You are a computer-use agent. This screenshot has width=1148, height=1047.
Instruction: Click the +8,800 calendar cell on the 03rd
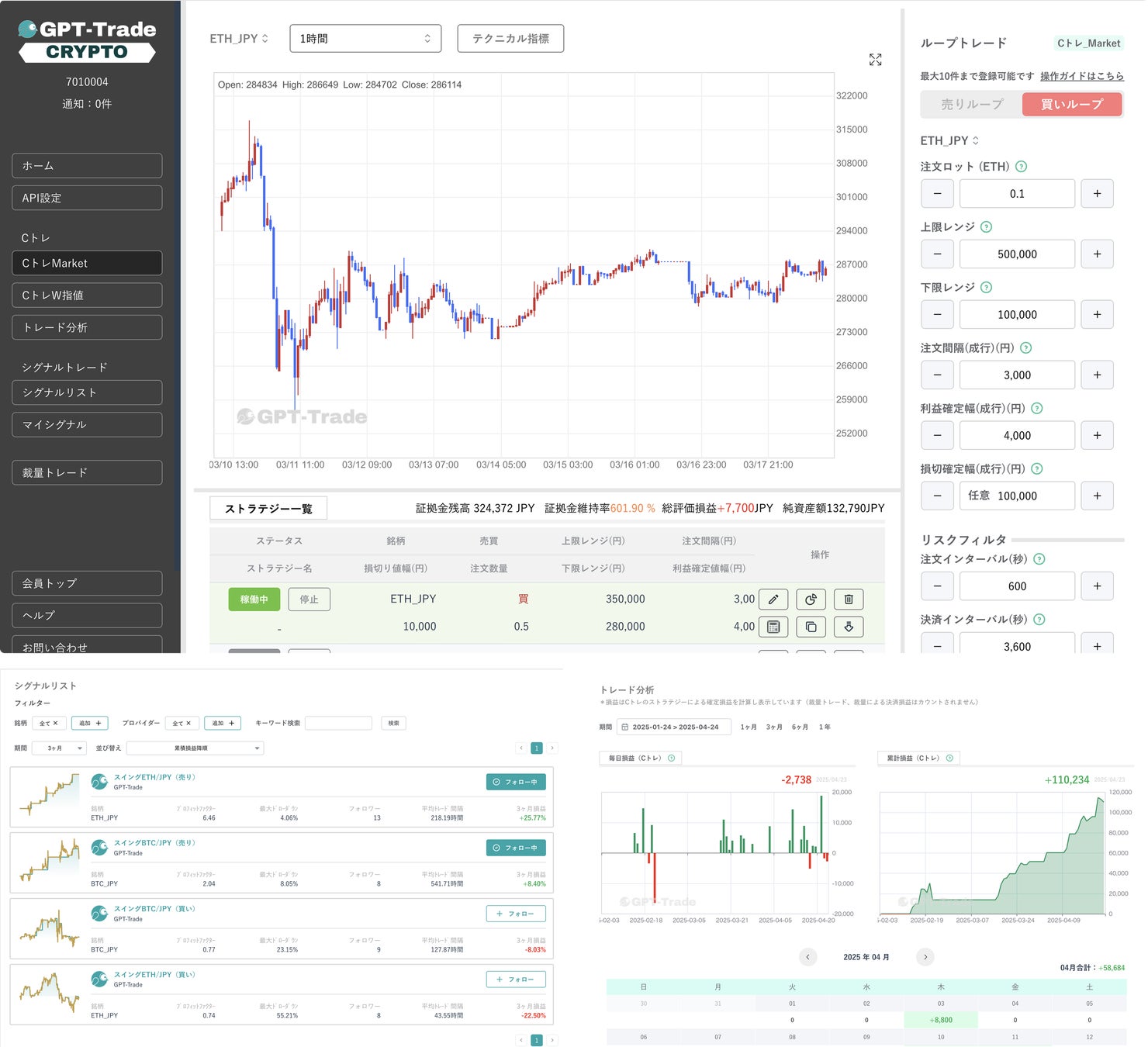tap(941, 1020)
